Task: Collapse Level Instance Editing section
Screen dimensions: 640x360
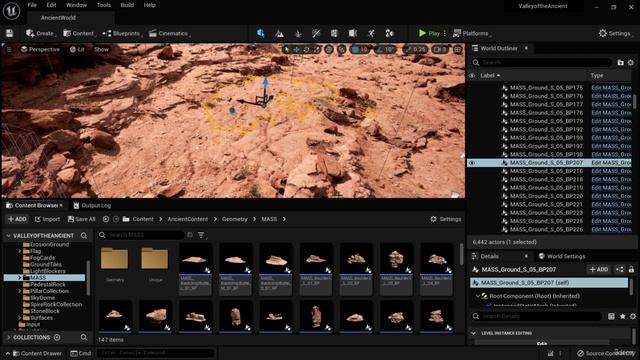Action: coord(473,333)
